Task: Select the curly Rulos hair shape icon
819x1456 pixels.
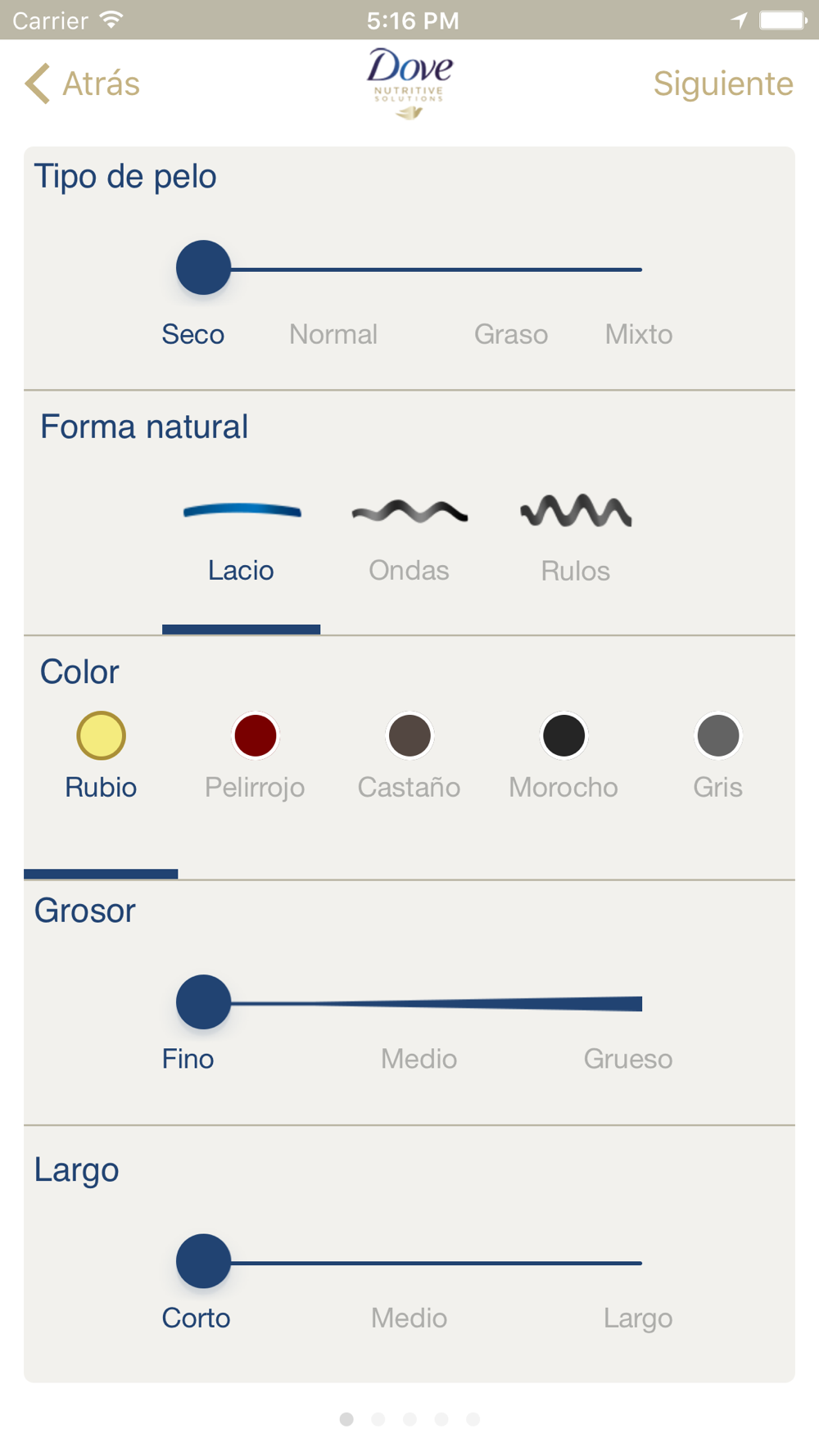Action: (x=576, y=510)
